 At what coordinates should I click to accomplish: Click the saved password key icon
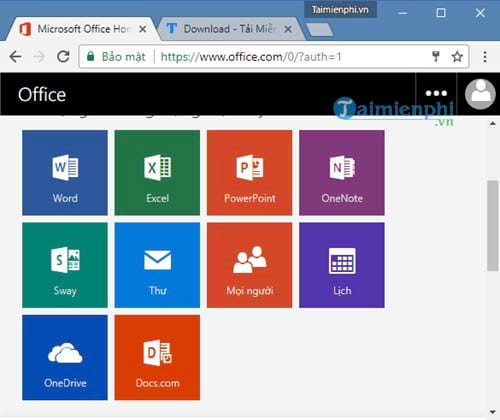436,57
